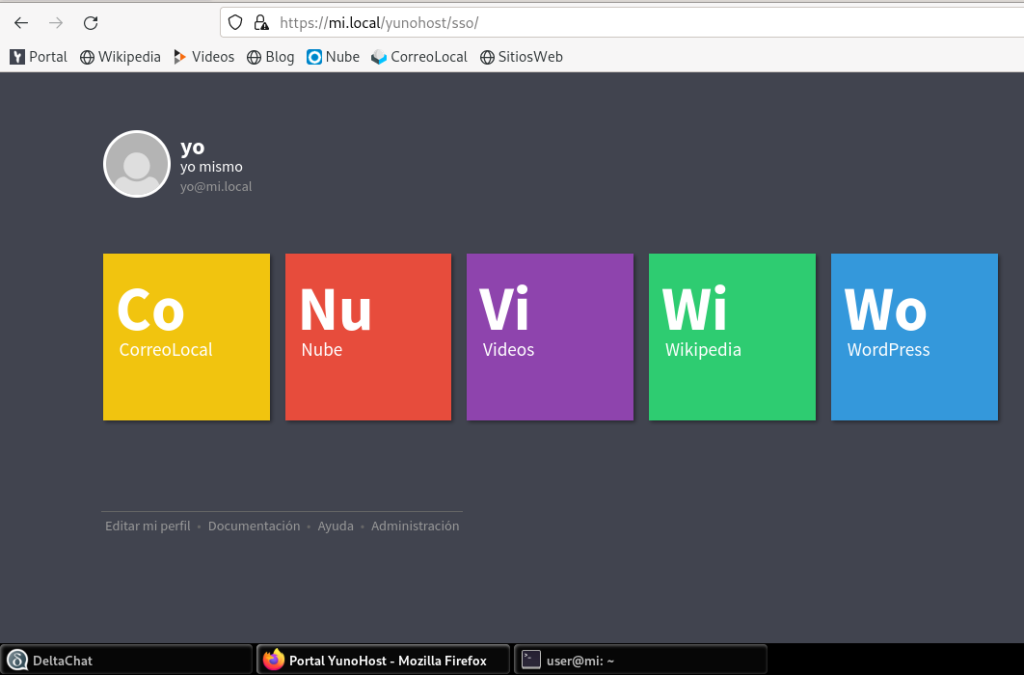This screenshot has width=1024, height=675.
Task: Switch to DeltaChat in the taskbar
Action: [127, 660]
